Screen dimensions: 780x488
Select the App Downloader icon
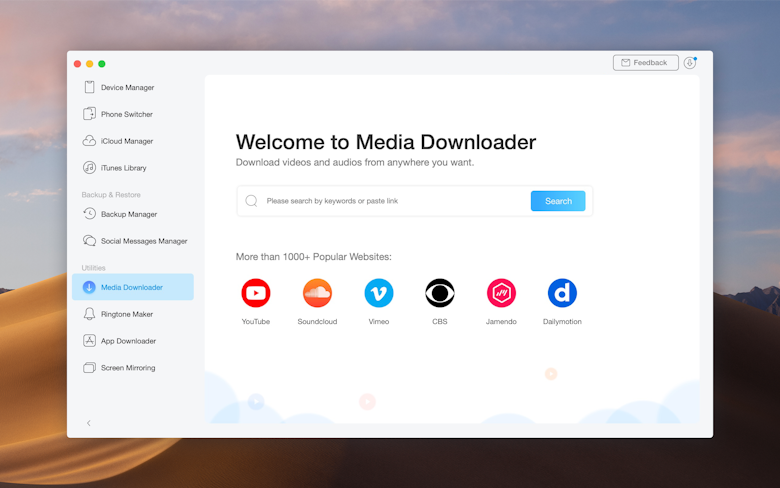coord(89,341)
